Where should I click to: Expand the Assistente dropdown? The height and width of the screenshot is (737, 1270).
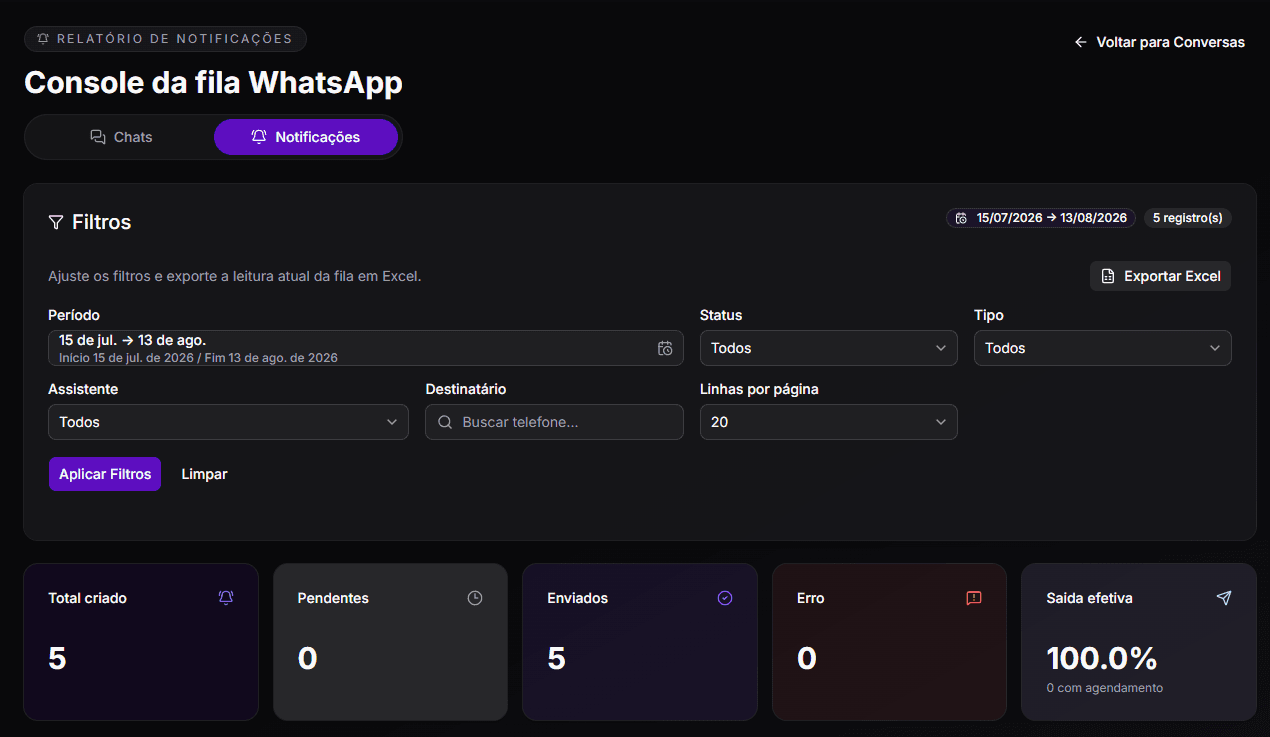[228, 422]
